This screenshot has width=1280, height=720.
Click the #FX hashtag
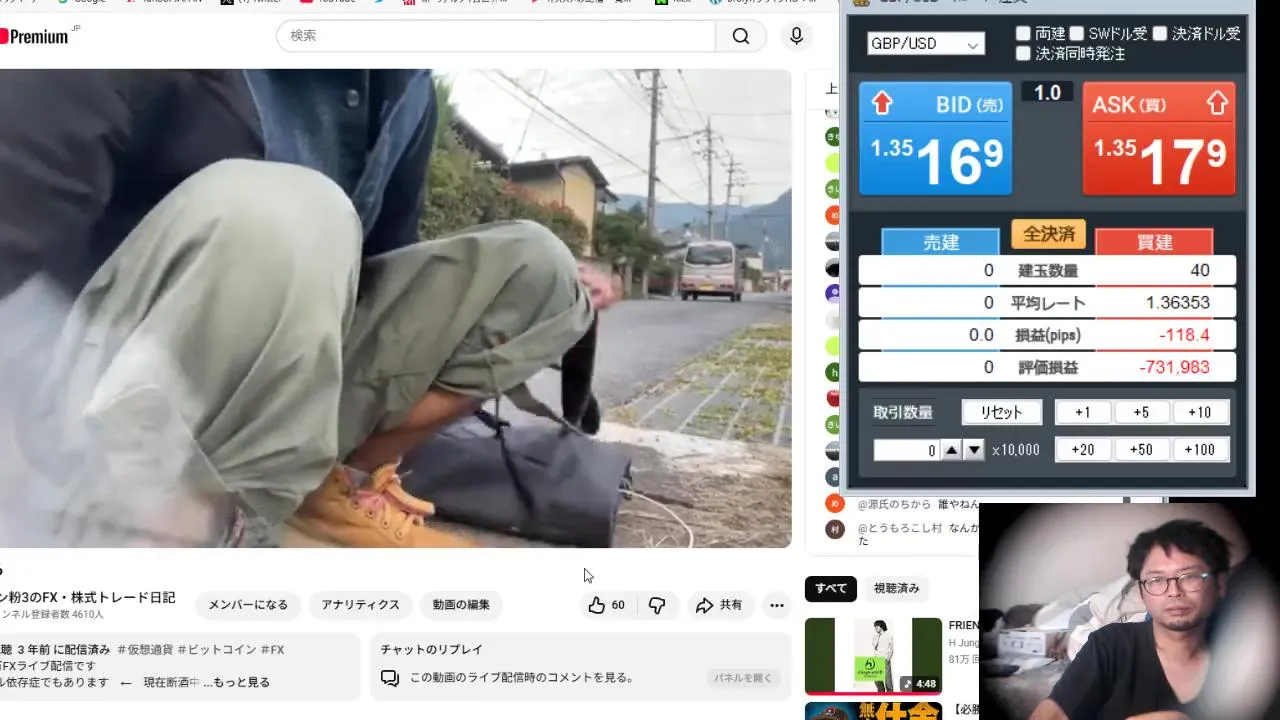click(273, 650)
